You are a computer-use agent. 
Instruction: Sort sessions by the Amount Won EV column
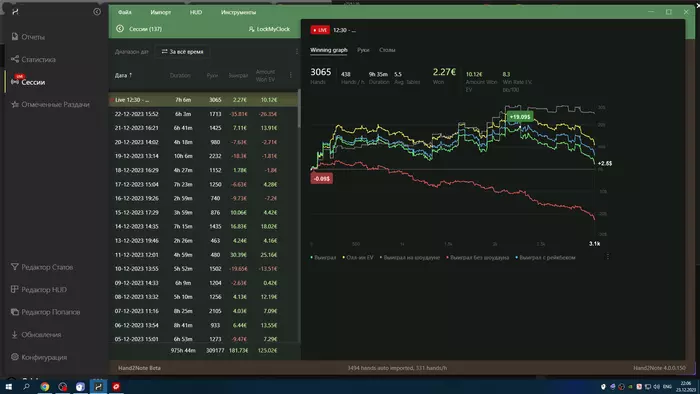(265, 75)
